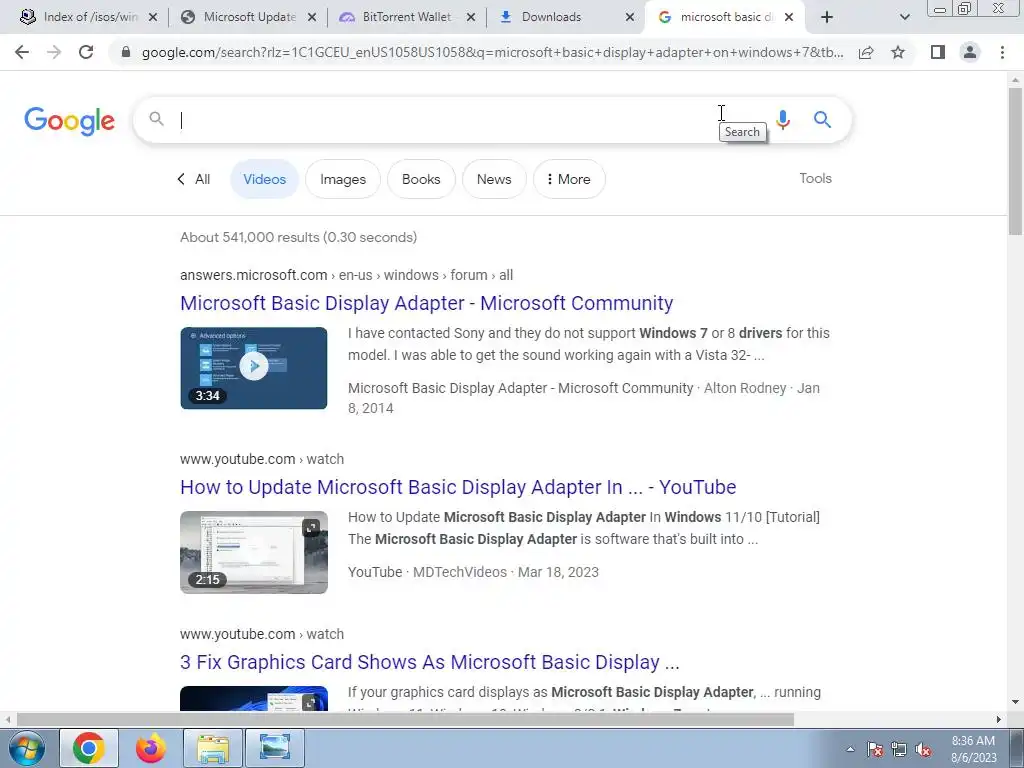Select the Videos filter chip
The image size is (1024, 768).
[264, 179]
